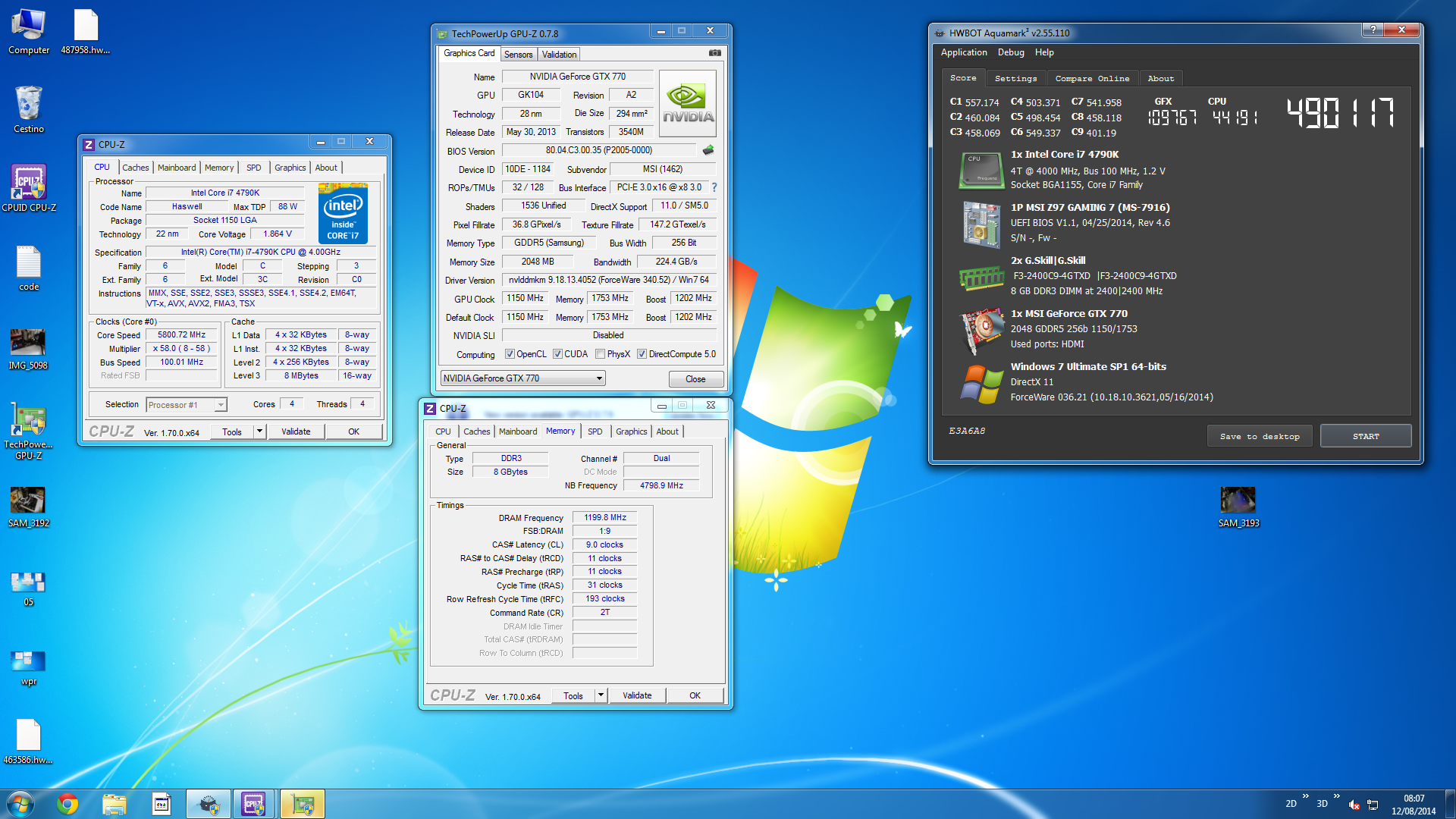Viewport: 1456px width, 819px height.
Task: Open the Computer desktop icon
Action: click(x=29, y=32)
